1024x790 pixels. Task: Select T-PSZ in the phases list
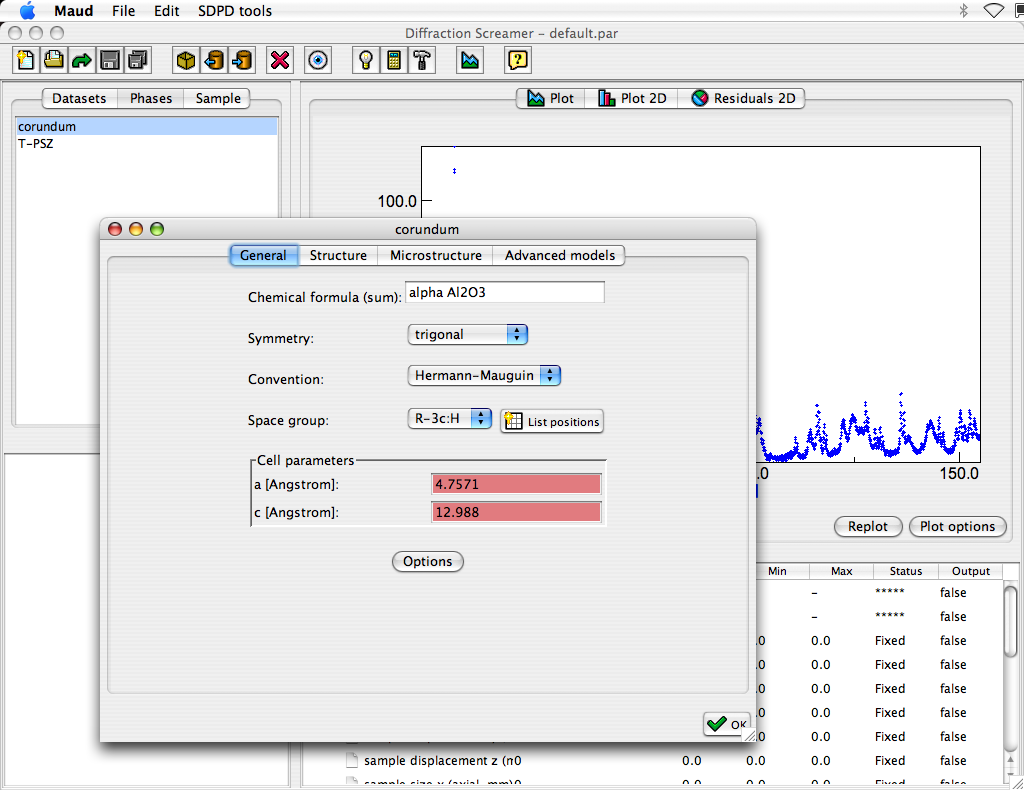coord(35,143)
